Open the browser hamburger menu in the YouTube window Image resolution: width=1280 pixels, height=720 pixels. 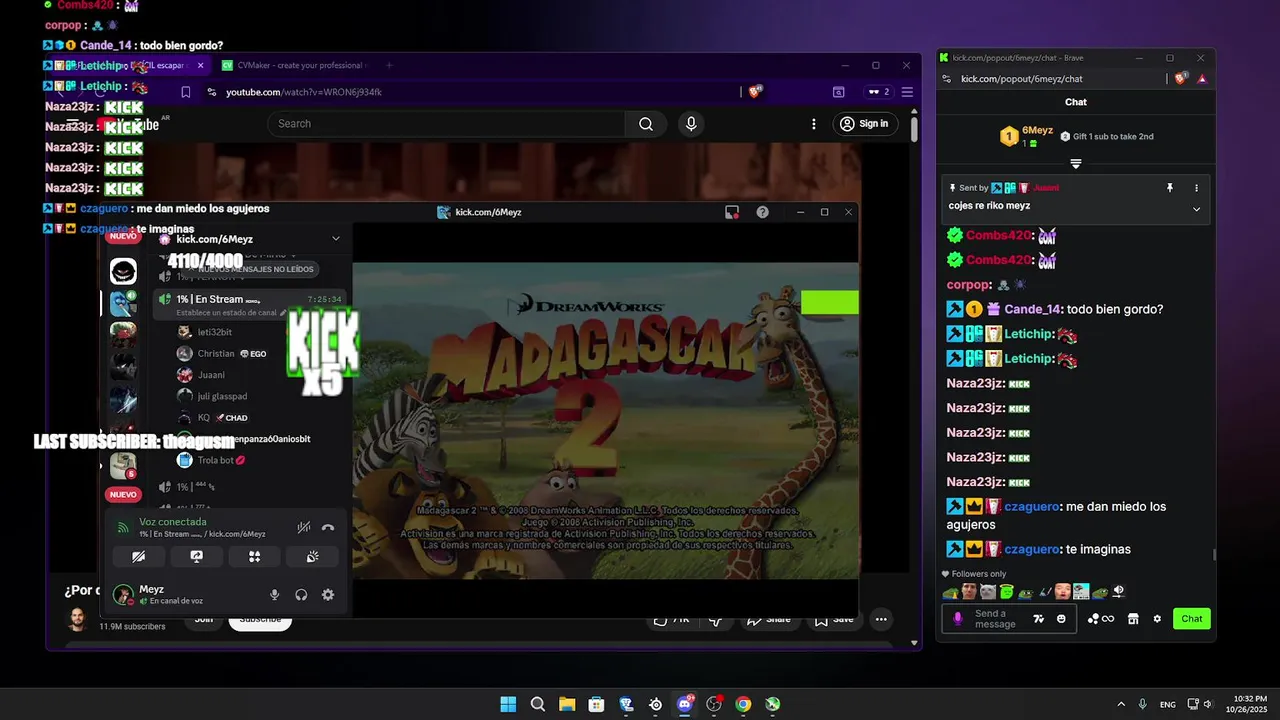(x=907, y=92)
